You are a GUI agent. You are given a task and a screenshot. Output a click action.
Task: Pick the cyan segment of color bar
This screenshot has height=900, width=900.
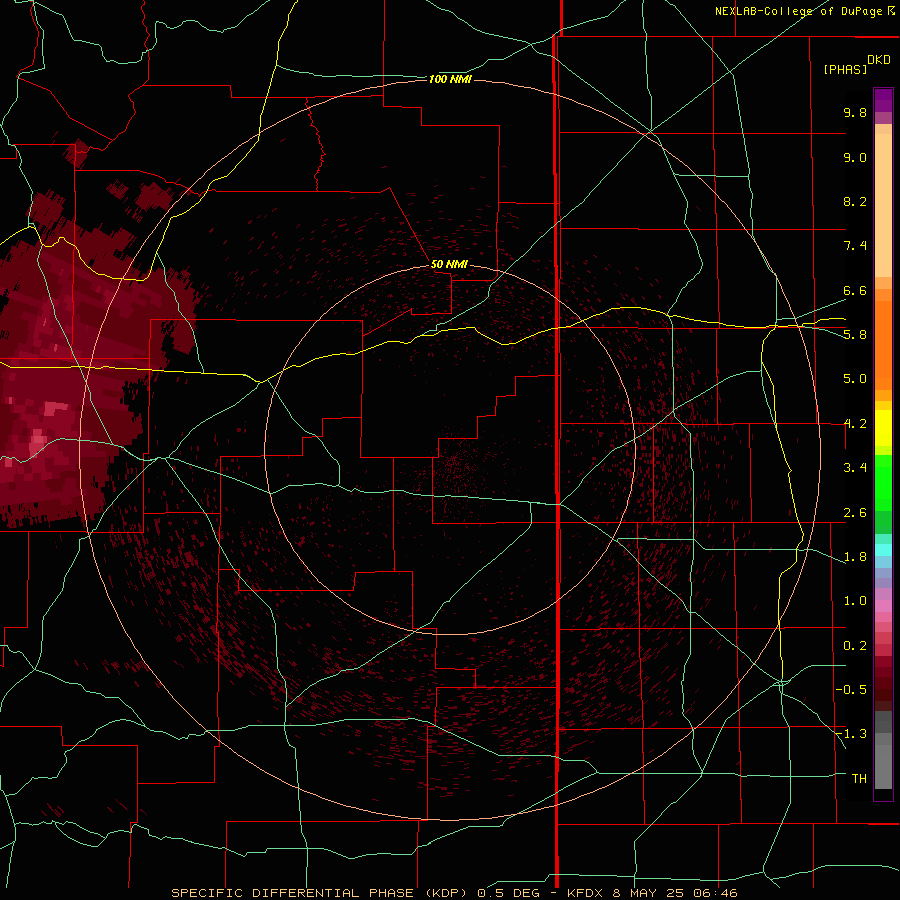tap(883, 550)
